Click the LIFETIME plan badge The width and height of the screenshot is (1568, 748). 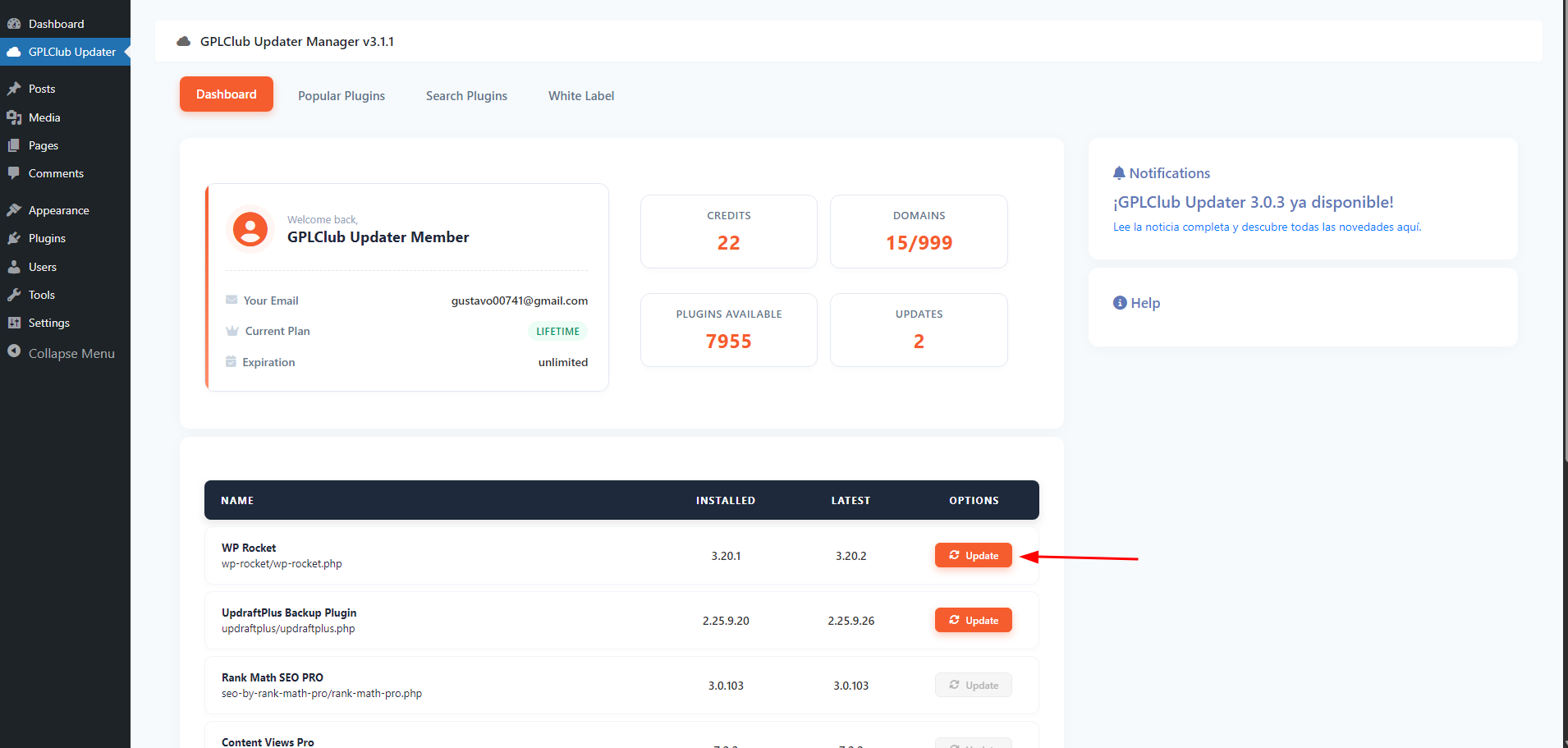coord(558,332)
